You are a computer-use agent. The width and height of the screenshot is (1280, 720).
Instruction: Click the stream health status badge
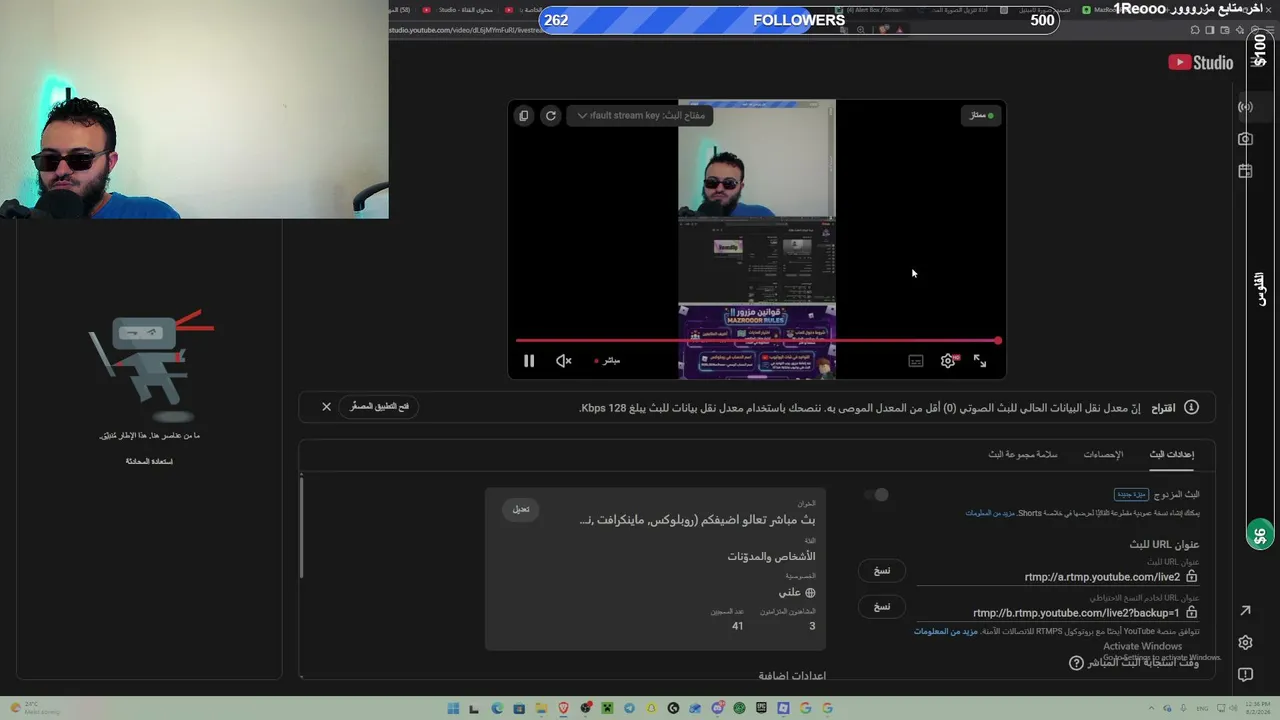coord(982,116)
